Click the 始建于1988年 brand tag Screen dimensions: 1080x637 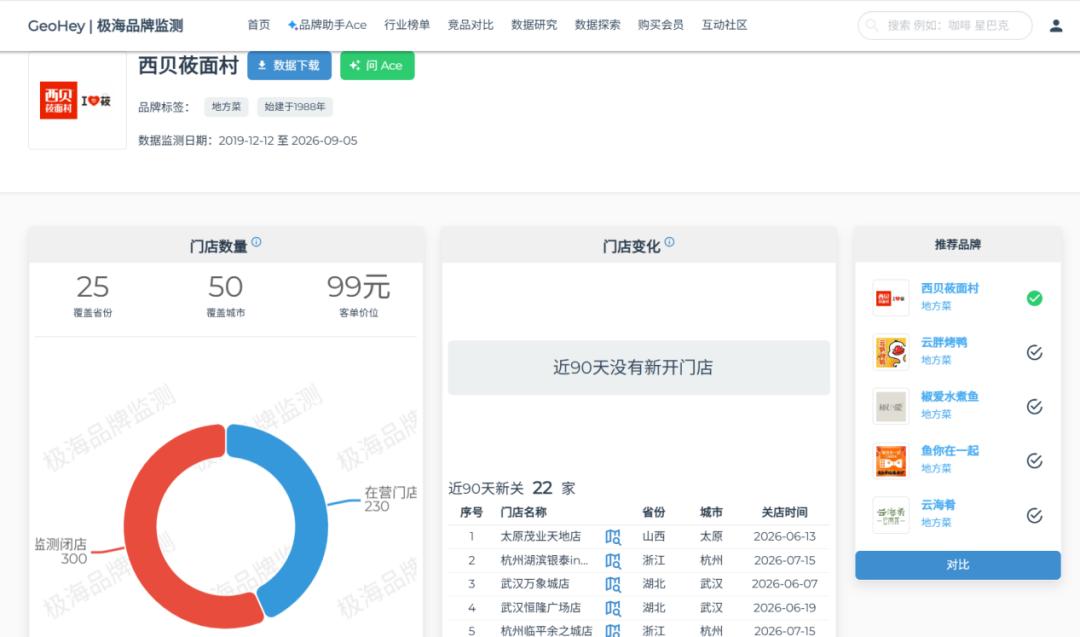click(295, 107)
